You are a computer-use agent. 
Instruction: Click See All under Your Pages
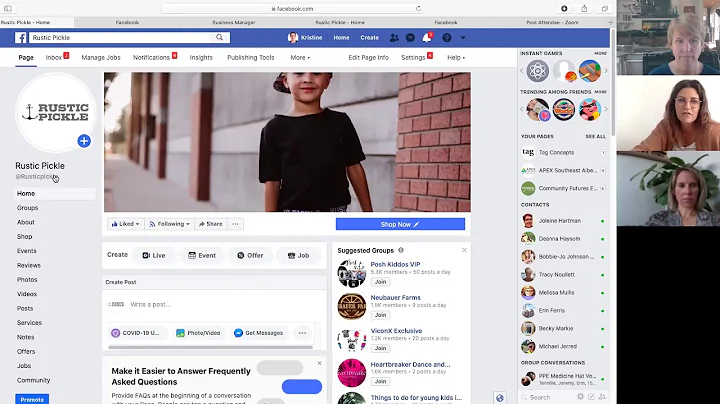(x=596, y=136)
